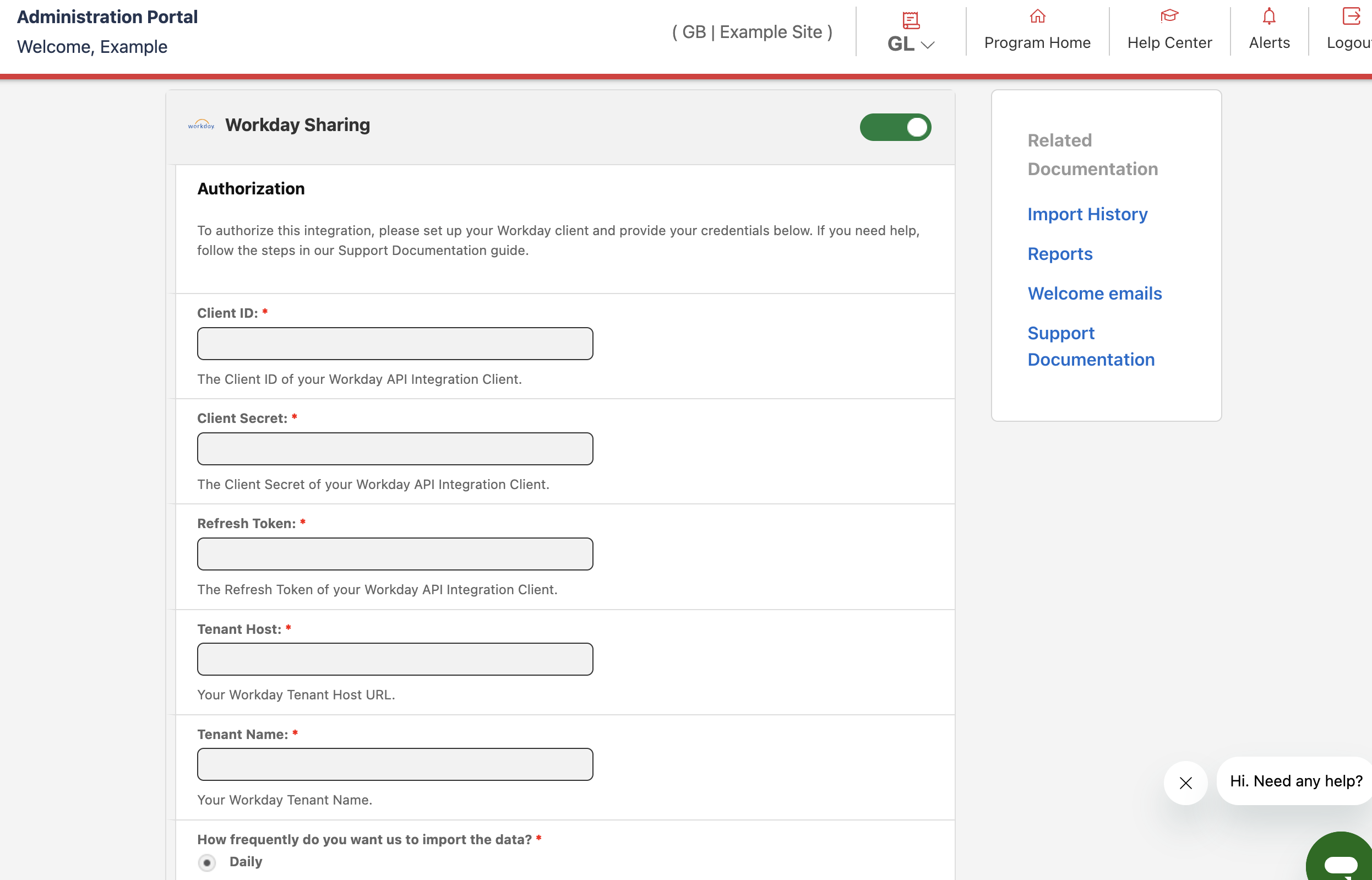Click the Program Home house icon
The image size is (1372, 880).
pyautogui.click(x=1037, y=16)
